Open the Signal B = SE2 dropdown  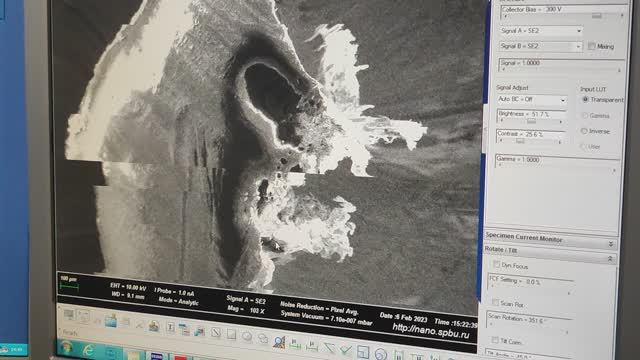[x=540, y=46]
